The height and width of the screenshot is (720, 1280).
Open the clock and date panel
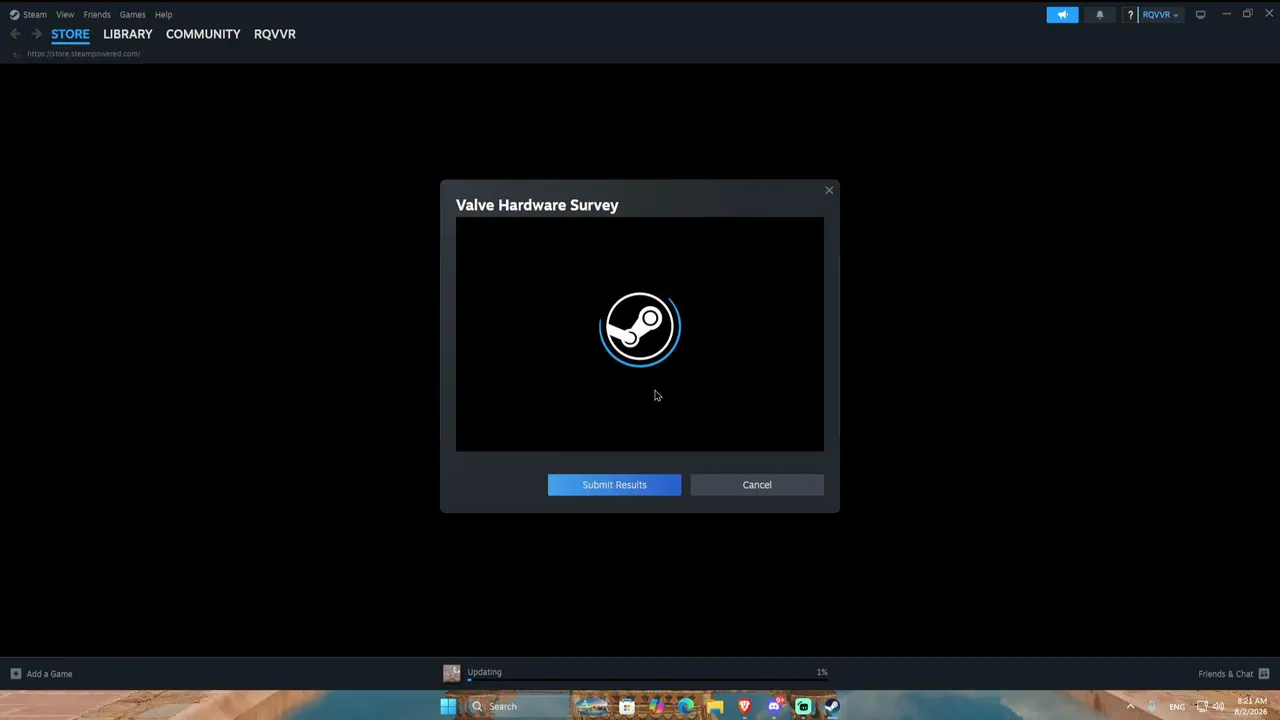[x=1252, y=706]
